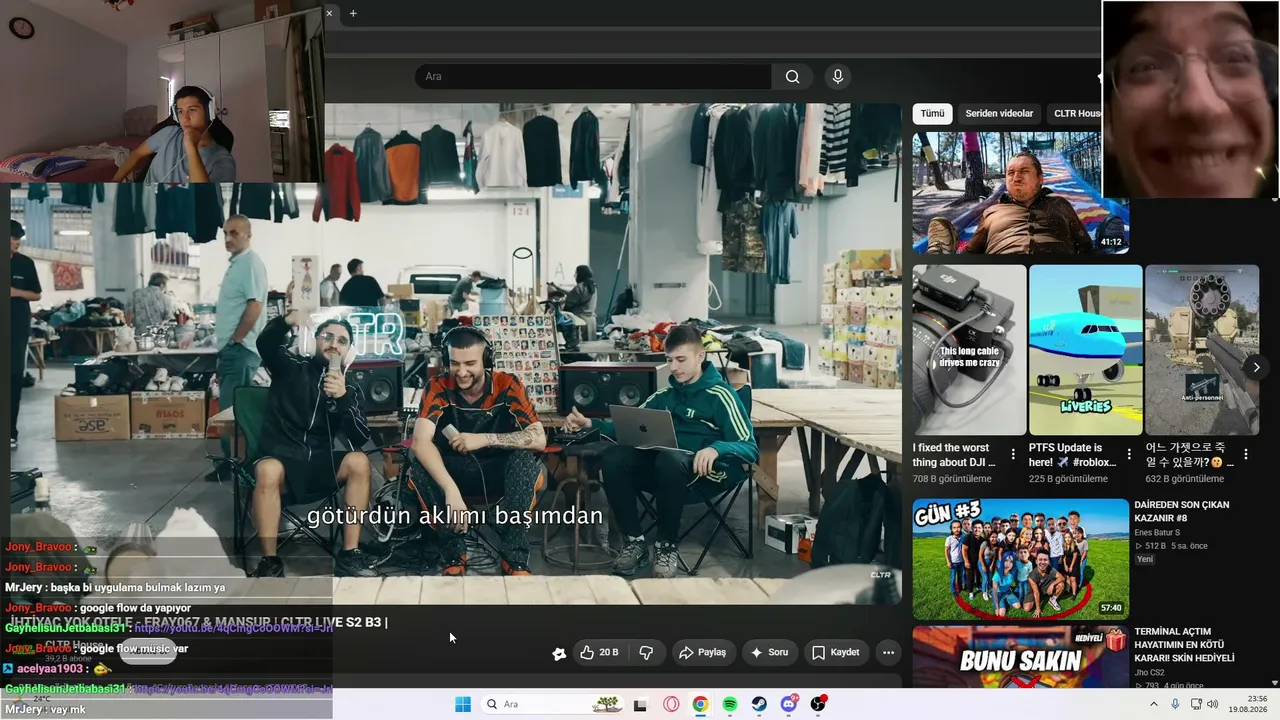Open options for the Korean-titled short
Viewport: 1280px width, 720px height.
[x=1246, y=455]
